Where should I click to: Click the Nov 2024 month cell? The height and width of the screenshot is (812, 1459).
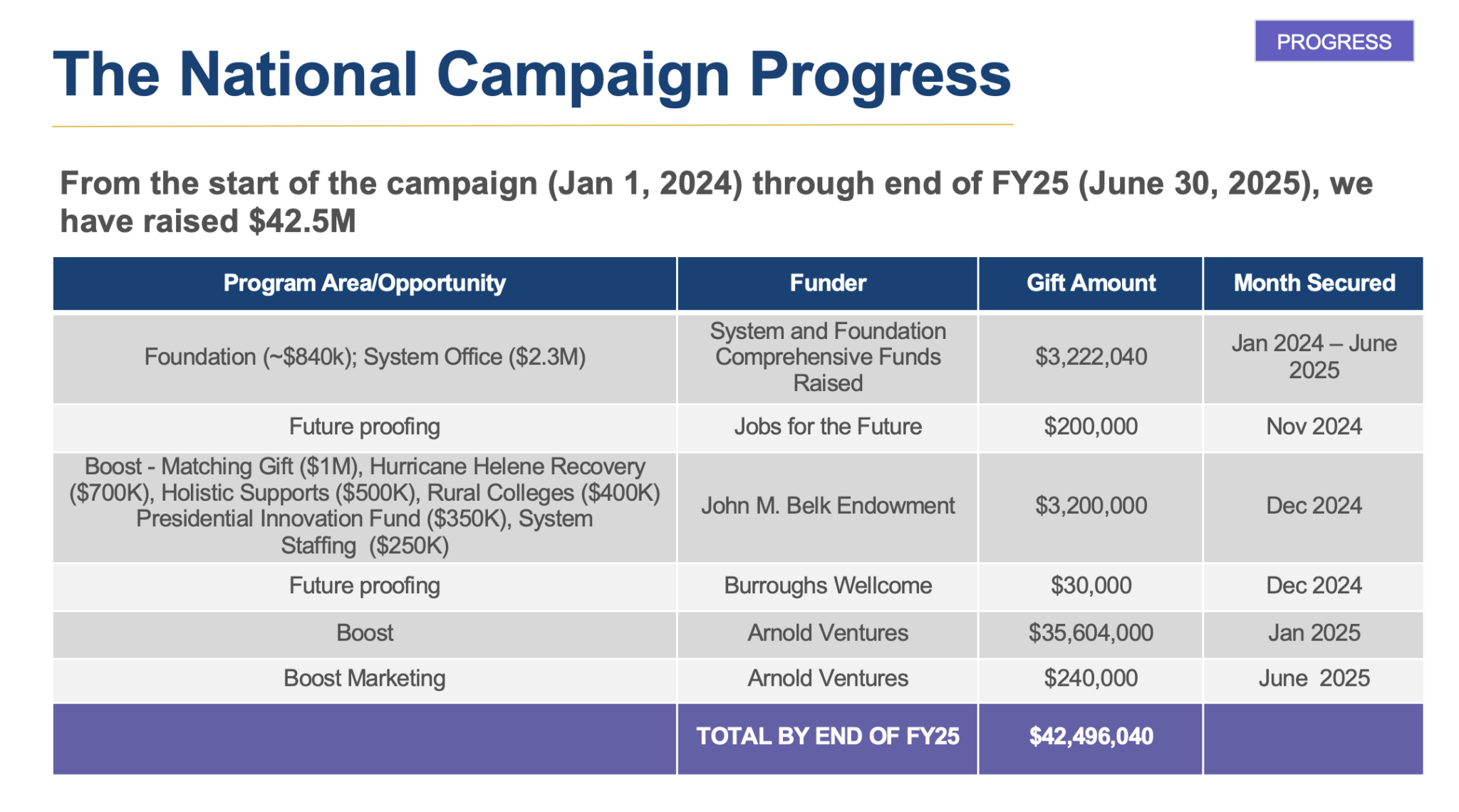pyautogui.click(x=1314, y=427)
